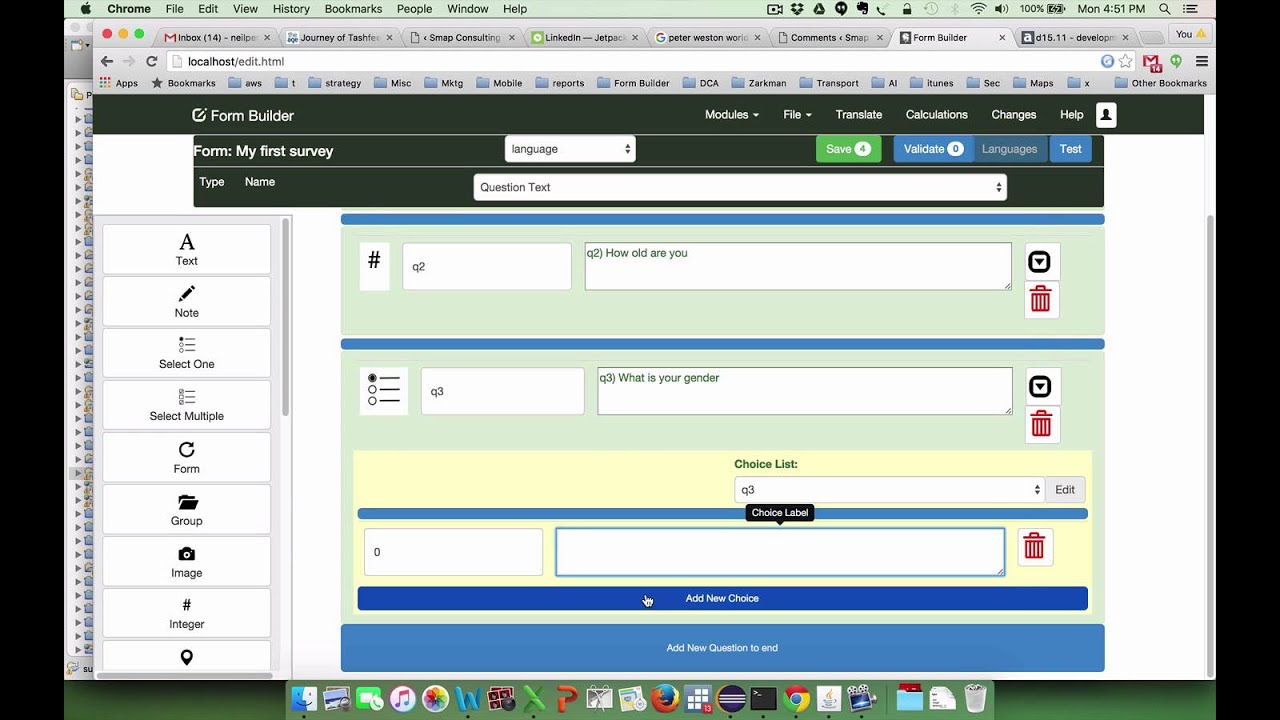The height and width of the screenshot is (720, 1280).
Task: Open Chrome hamburger menu
Action: pyautogui.click(x=1202, y=61)
